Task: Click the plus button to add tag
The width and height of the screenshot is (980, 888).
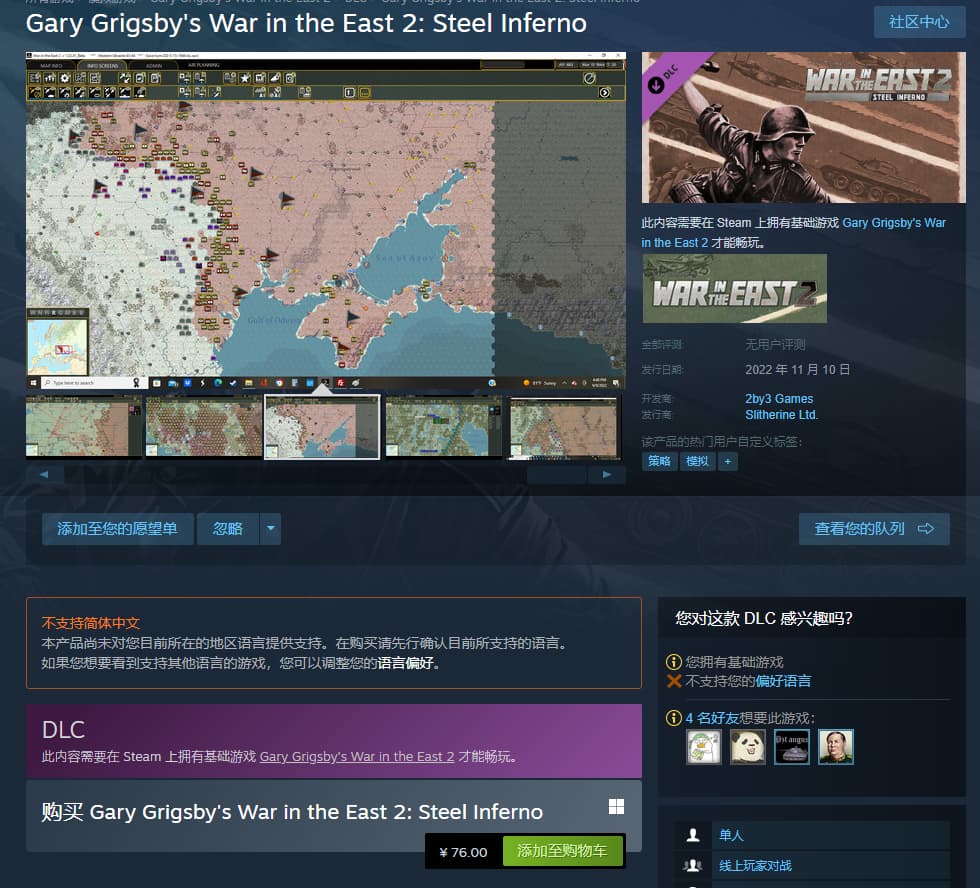Action: point(728,461)
